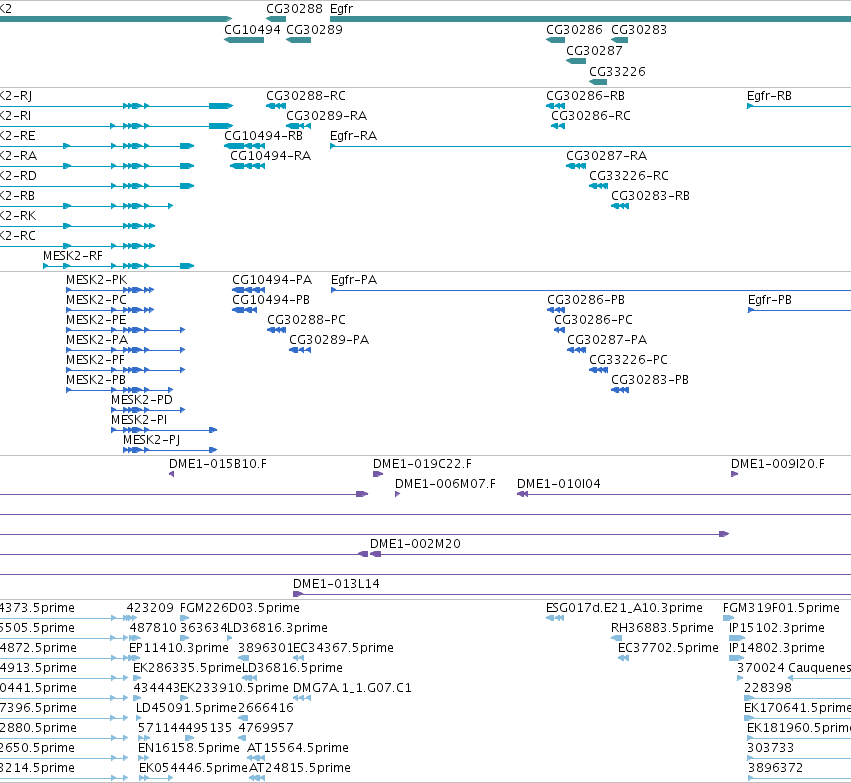Viewport: 851px width, 783px height.
Task: Select the MESK2-PA protein label
Action: 97,340
